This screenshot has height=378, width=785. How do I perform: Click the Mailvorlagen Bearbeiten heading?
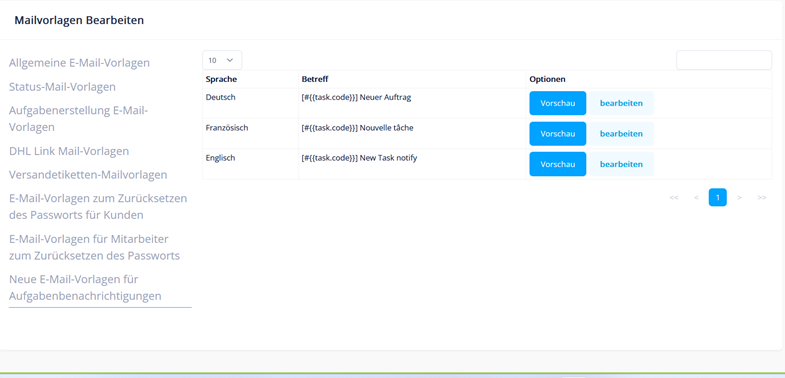click(79, 20)
